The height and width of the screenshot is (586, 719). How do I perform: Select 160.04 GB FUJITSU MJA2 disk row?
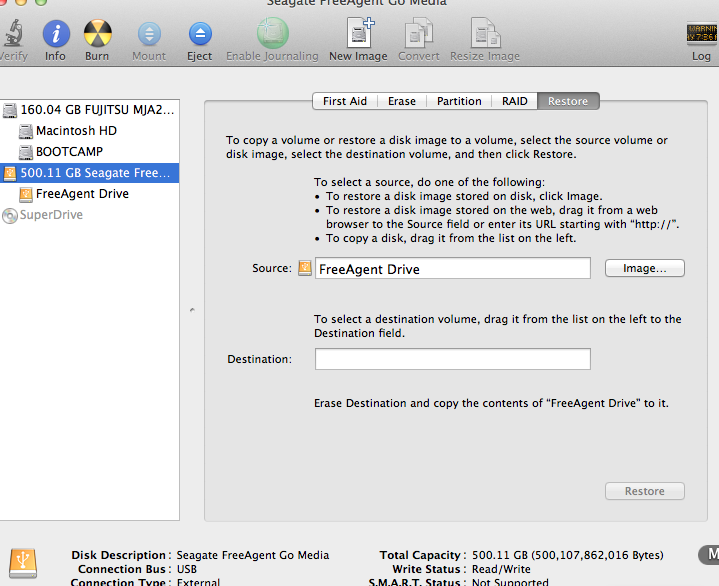[x=89, y=110]
